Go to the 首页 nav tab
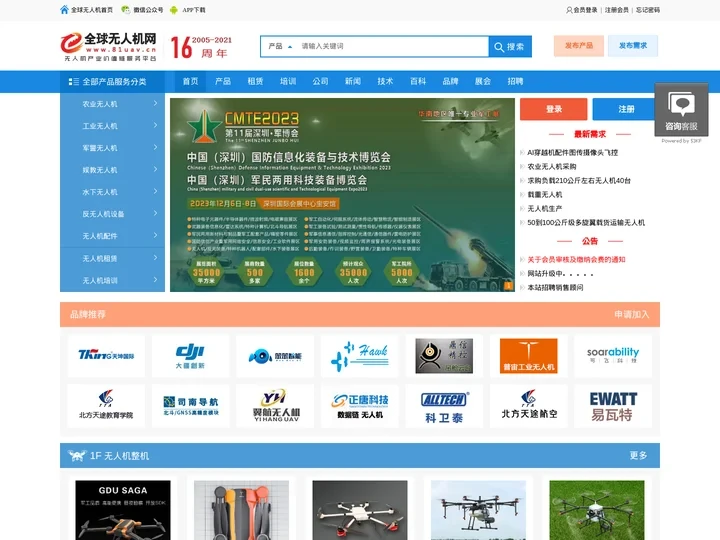This screenshot has width=720, height=540. coord(191,82)
